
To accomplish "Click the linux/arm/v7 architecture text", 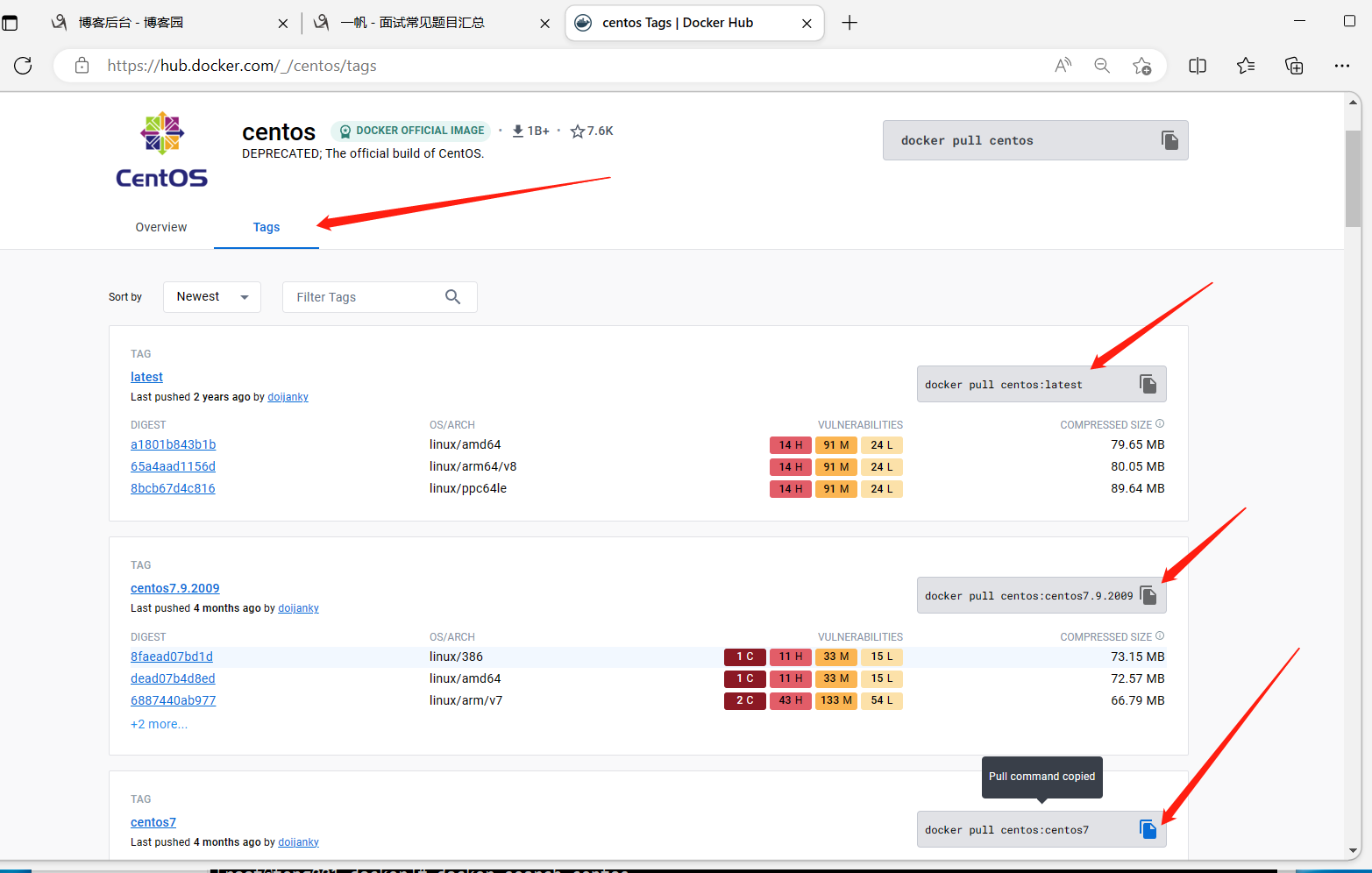I will [466, 700].
